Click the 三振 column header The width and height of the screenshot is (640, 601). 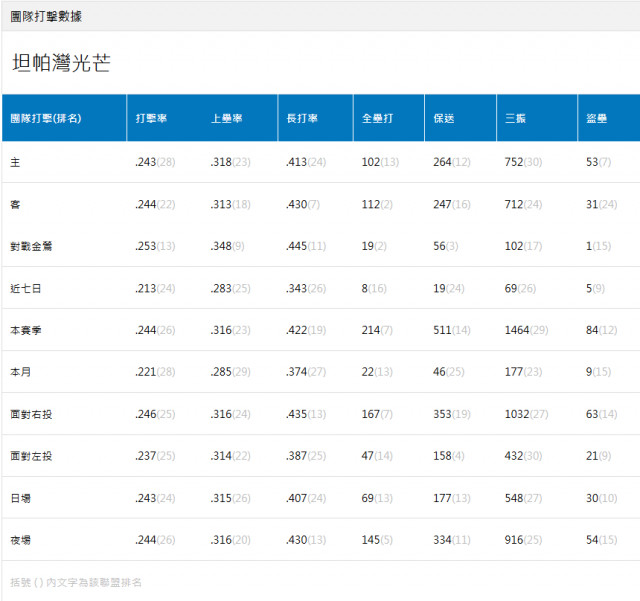515,118
